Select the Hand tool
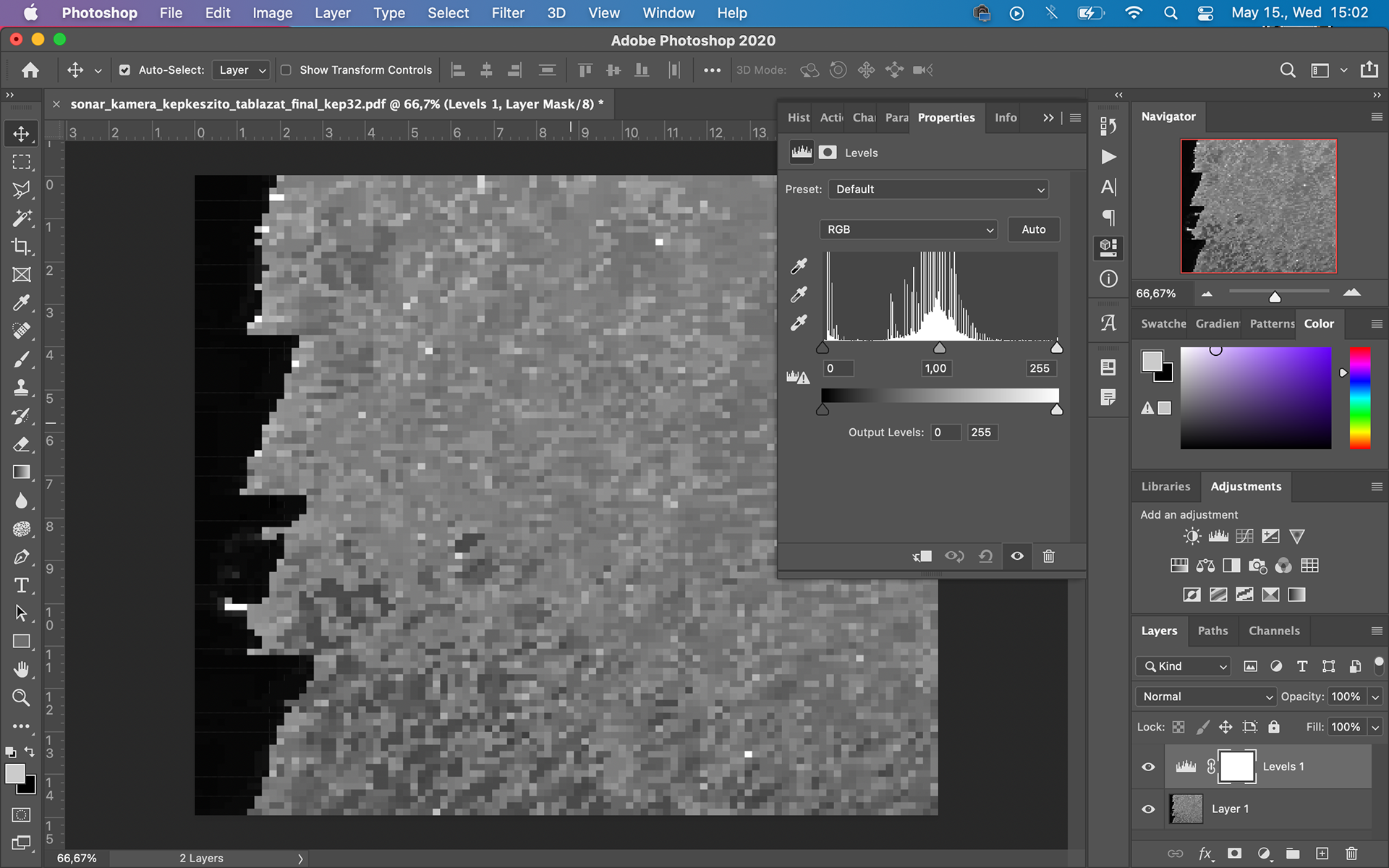 click(x=21, y=670)
